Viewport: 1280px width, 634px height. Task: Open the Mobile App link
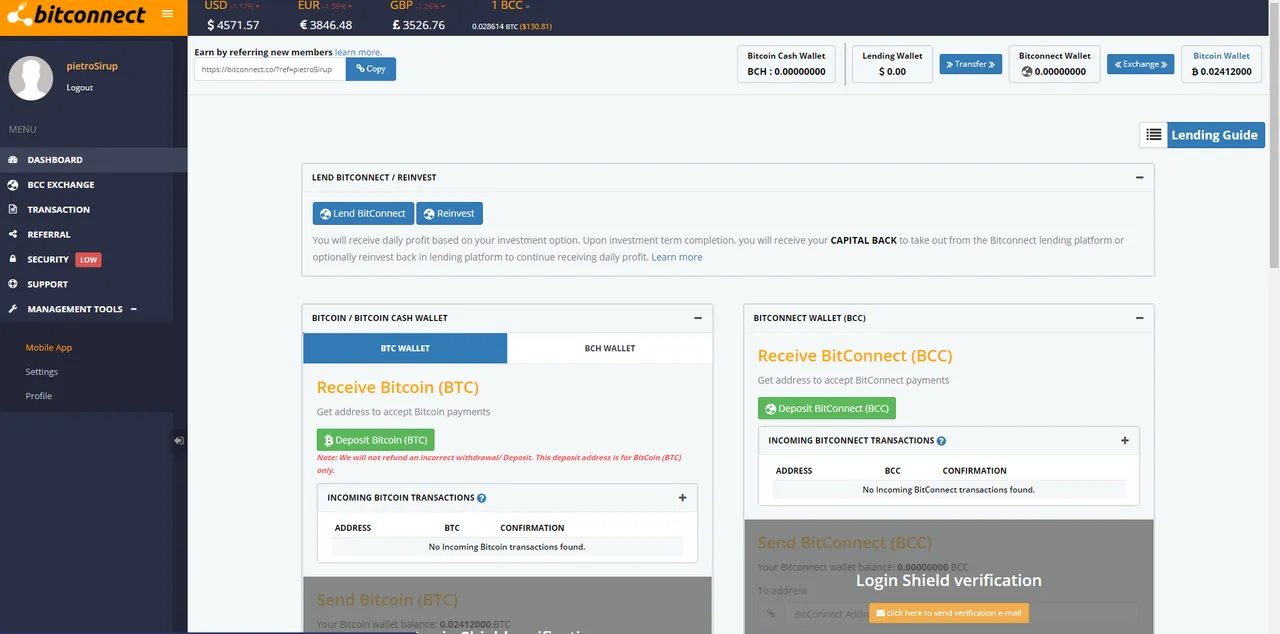pos(49,348)
